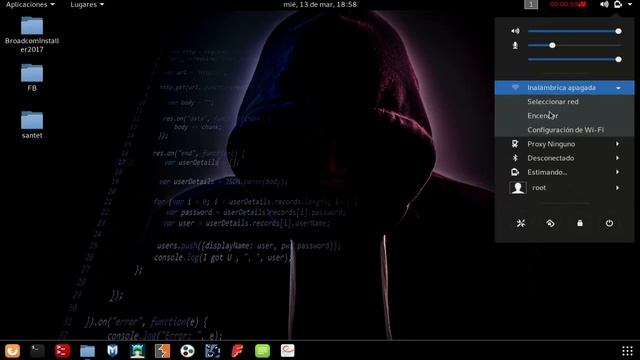Launch Faraday red F icon
The height and width of the screenshot is (360, 640).
click(x=237, y=351)
